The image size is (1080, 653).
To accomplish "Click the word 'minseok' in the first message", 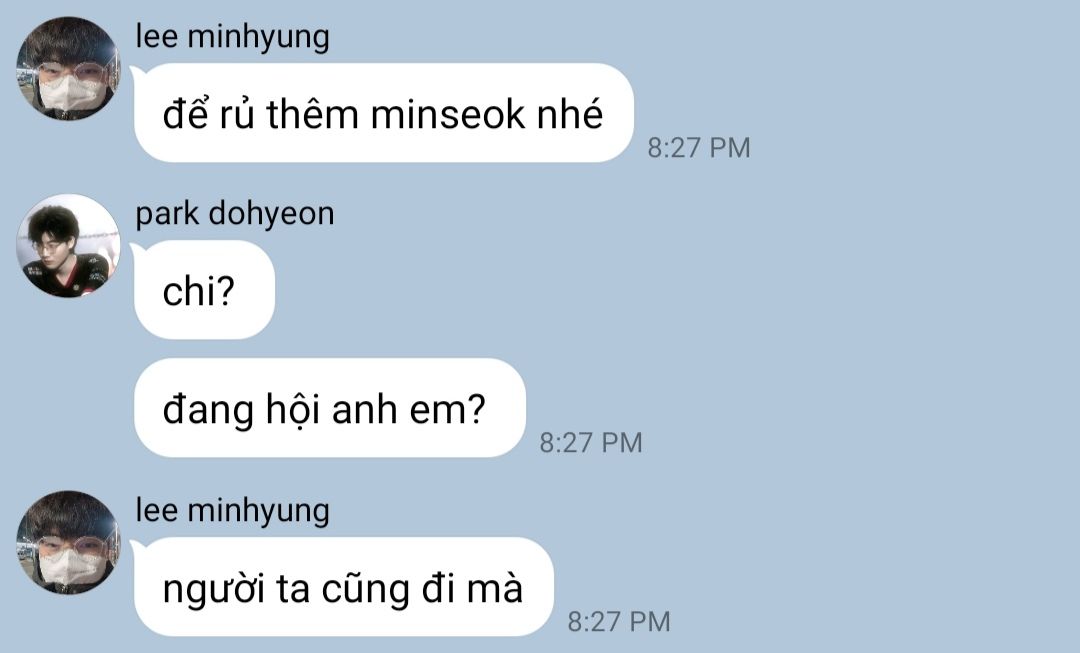I will point(448,114).
